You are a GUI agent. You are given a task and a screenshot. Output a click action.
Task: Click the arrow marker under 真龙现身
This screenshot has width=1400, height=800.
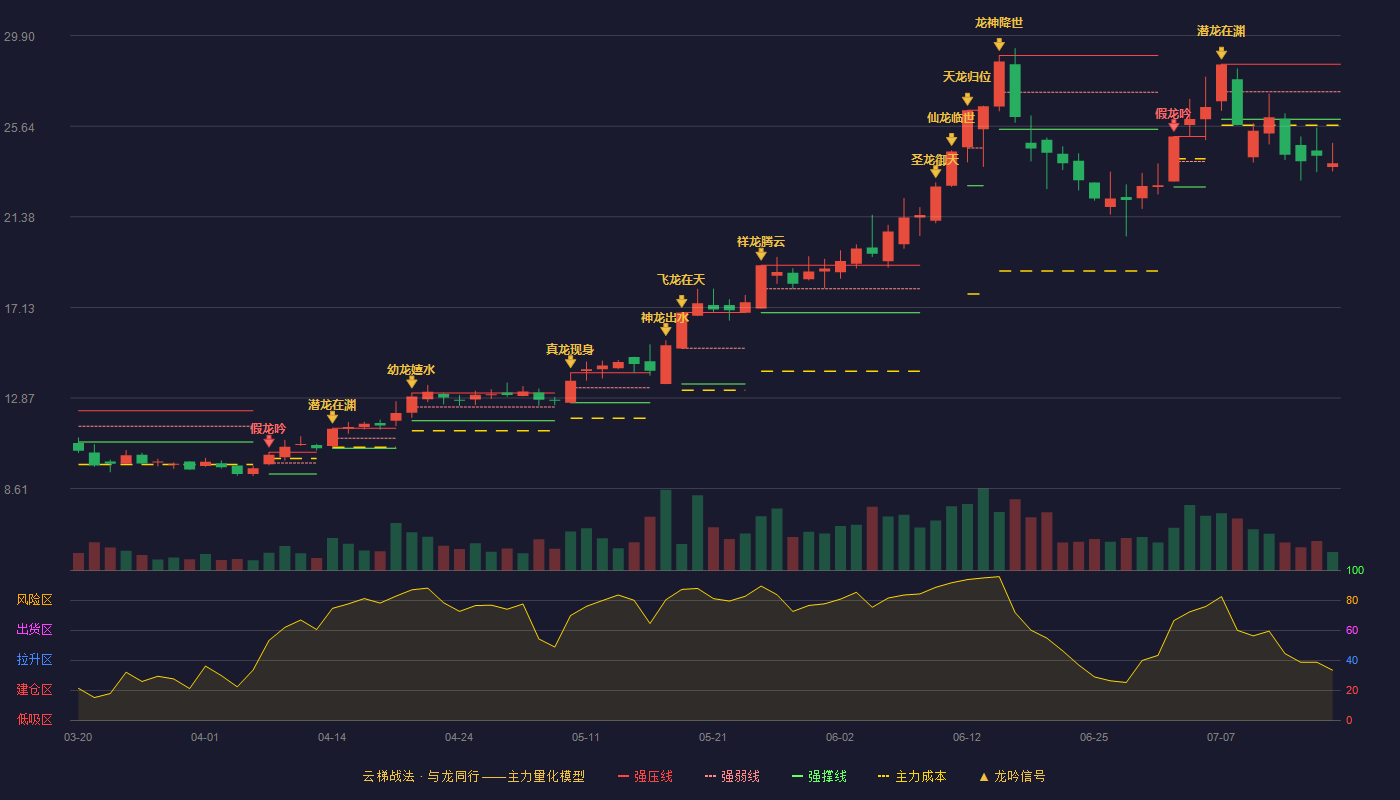tap(570, 362)
